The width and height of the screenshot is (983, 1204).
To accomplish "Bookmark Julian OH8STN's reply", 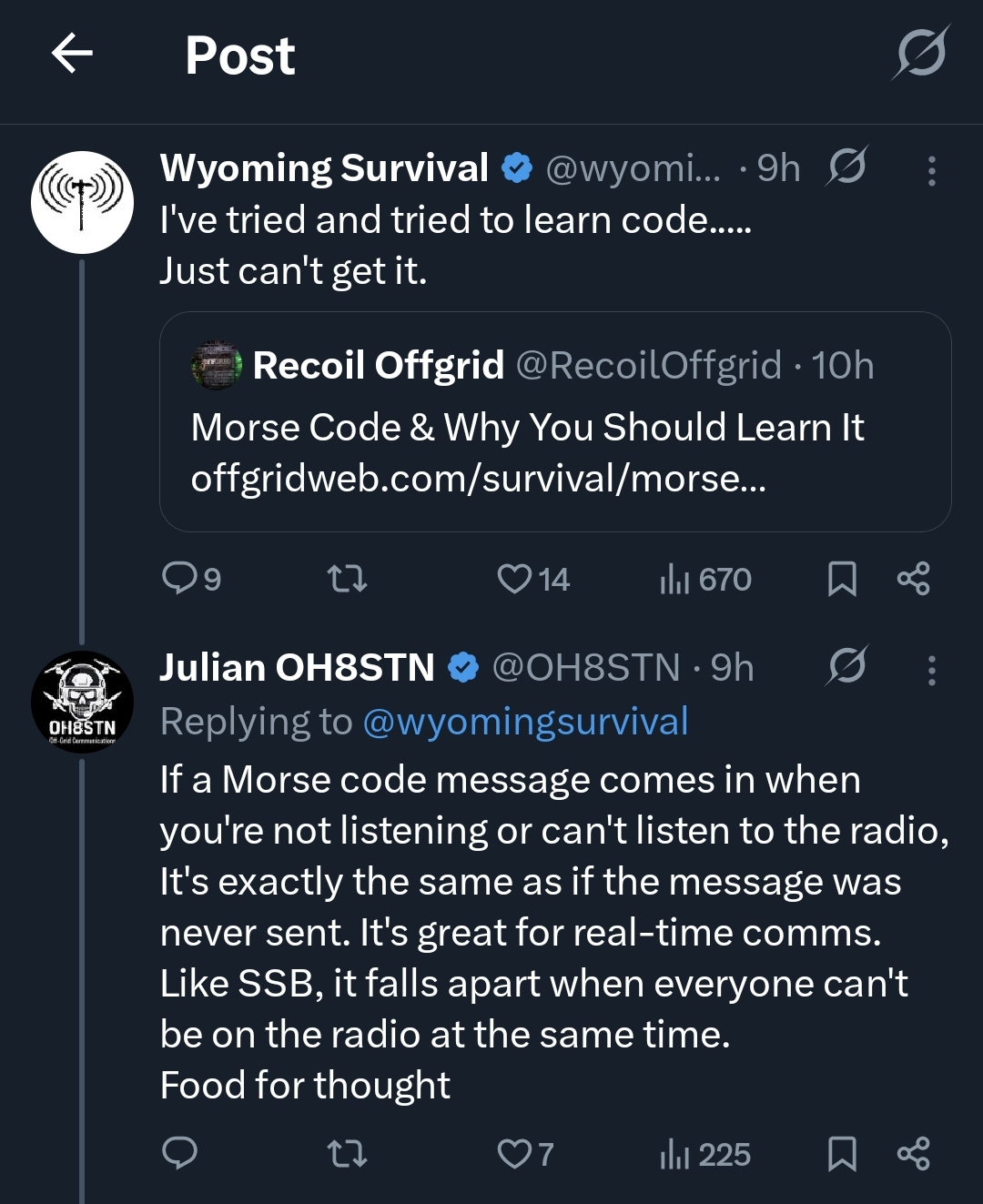I will (x=842, y=1154).
